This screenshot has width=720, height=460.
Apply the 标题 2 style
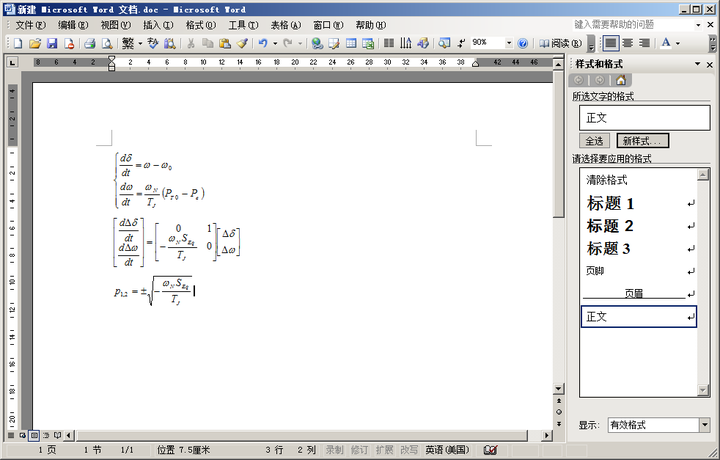[x=638, y=226]
